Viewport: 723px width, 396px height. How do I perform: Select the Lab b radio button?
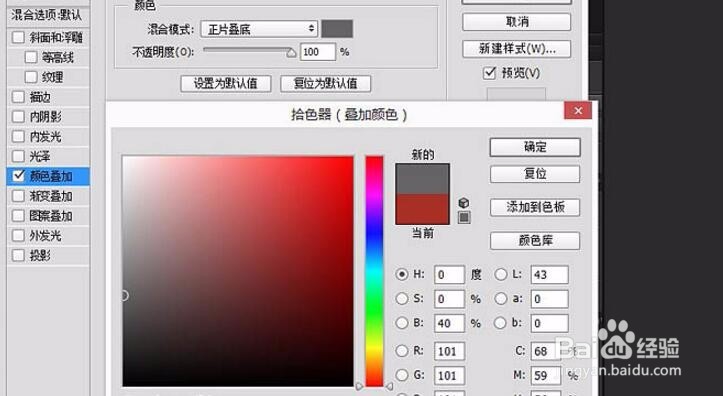pos(501,323)
